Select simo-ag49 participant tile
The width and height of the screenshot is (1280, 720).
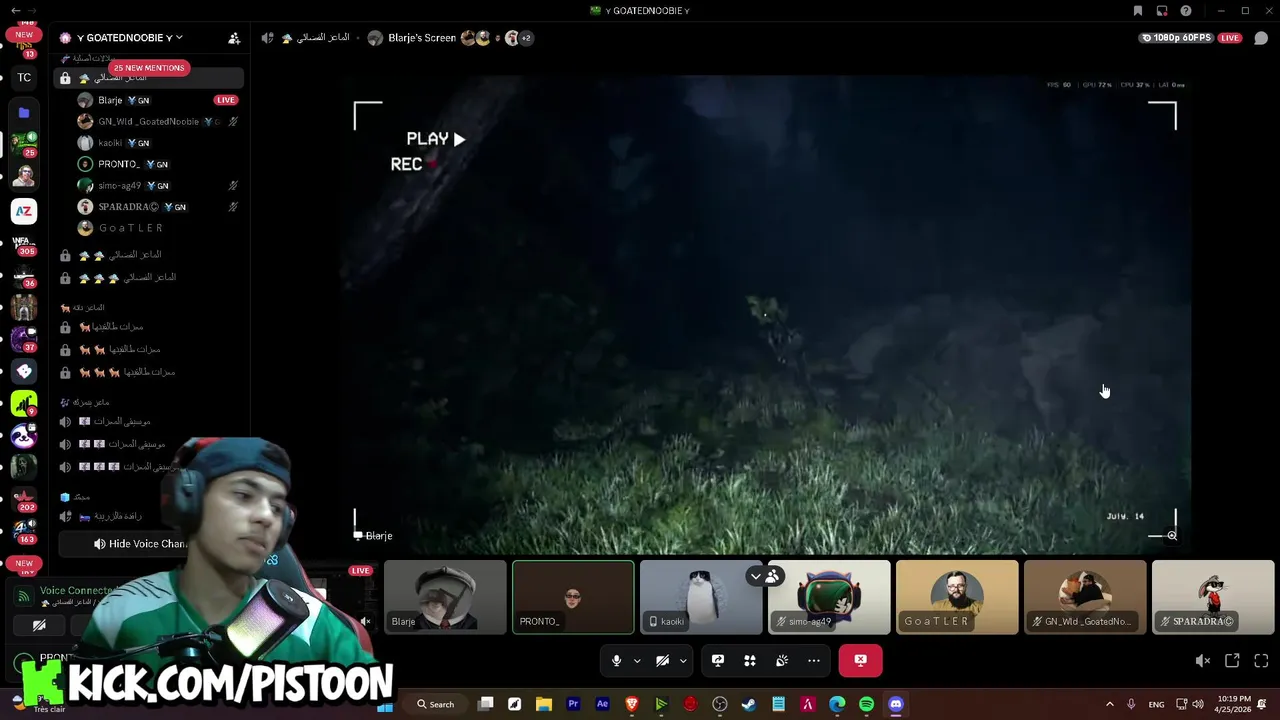(829, 597)
